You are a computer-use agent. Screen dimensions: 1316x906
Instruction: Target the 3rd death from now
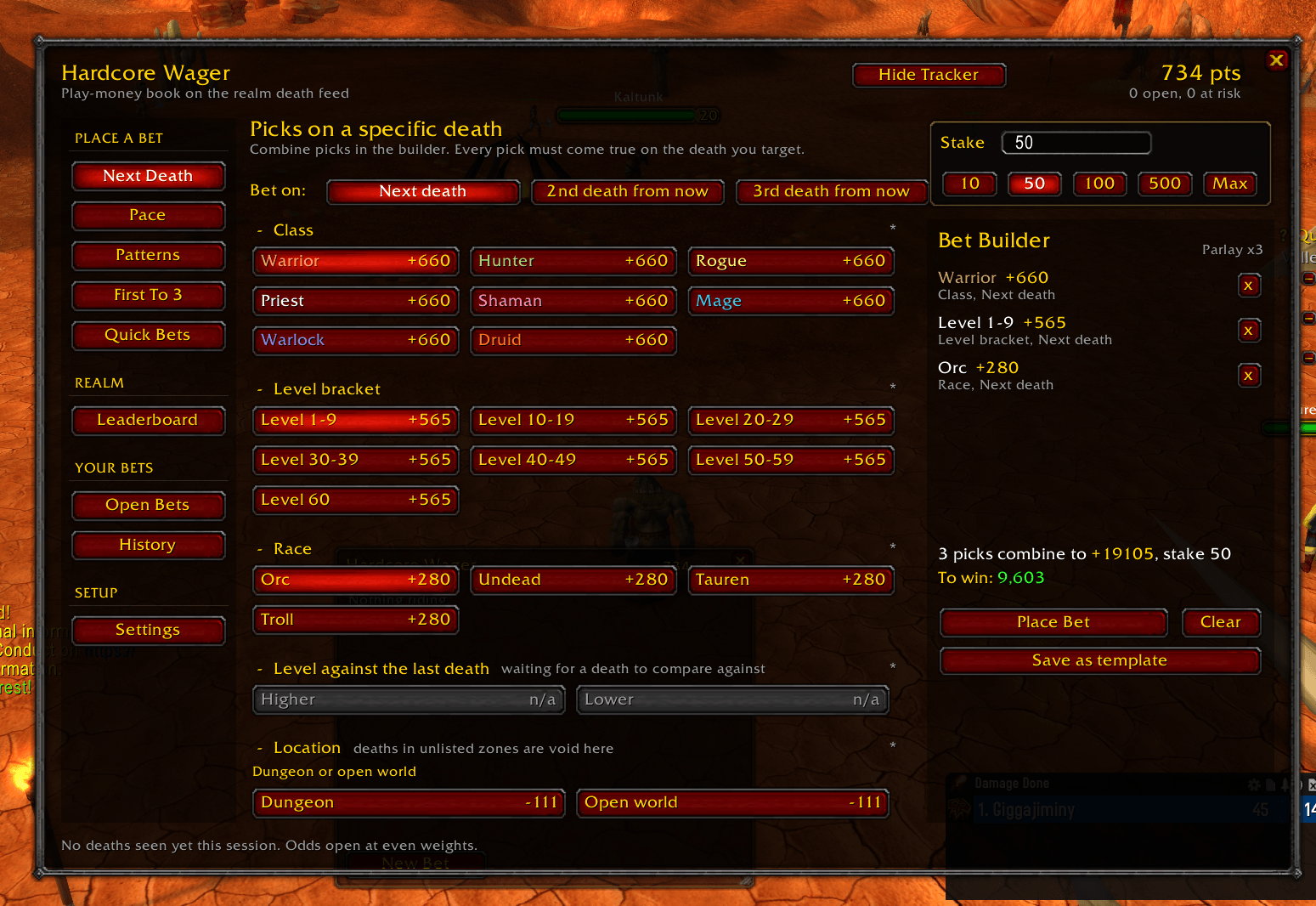(832, 192)
